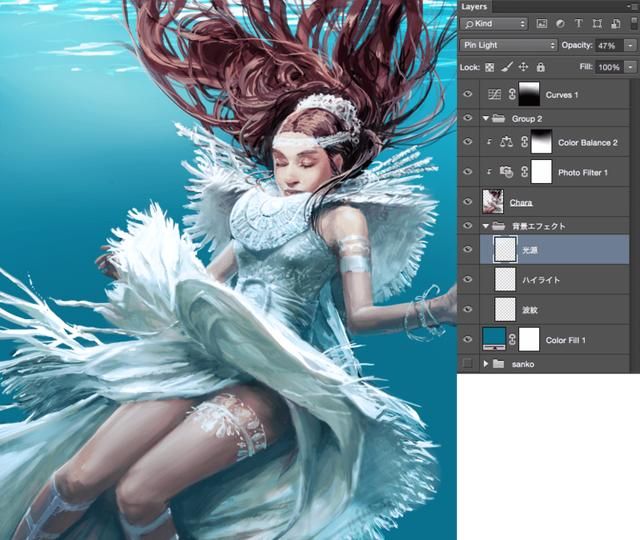Hide the 光源 layer
The height and width of the screenshot is (540, 640).
click(x=468, y=249)
